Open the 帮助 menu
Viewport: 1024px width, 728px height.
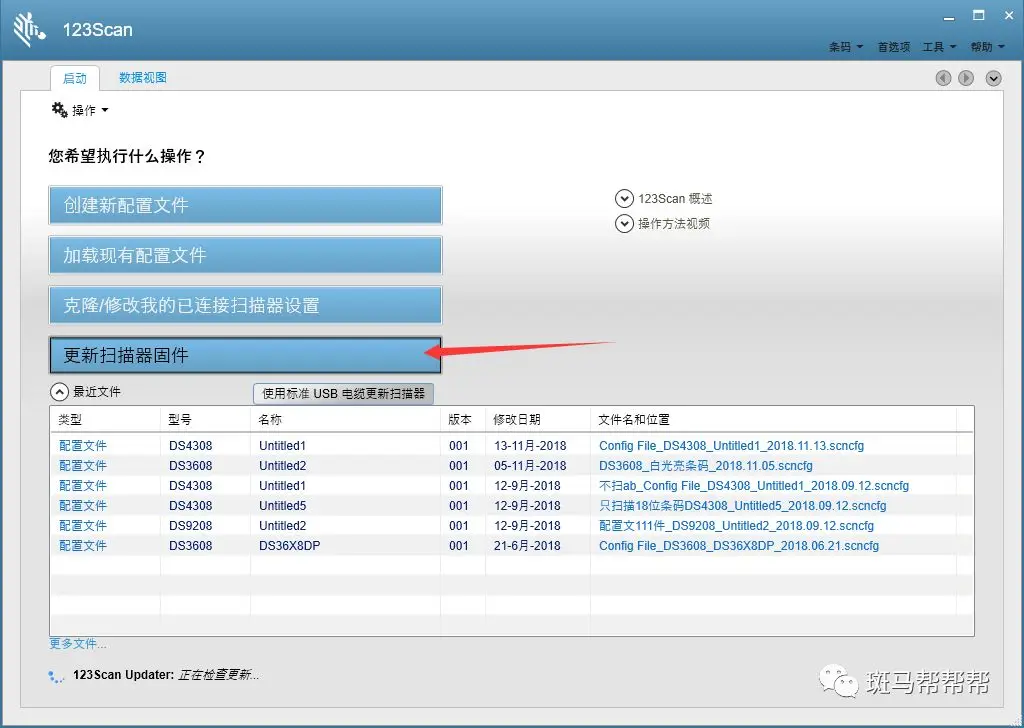pyautogui.click(x=986, y=47)
